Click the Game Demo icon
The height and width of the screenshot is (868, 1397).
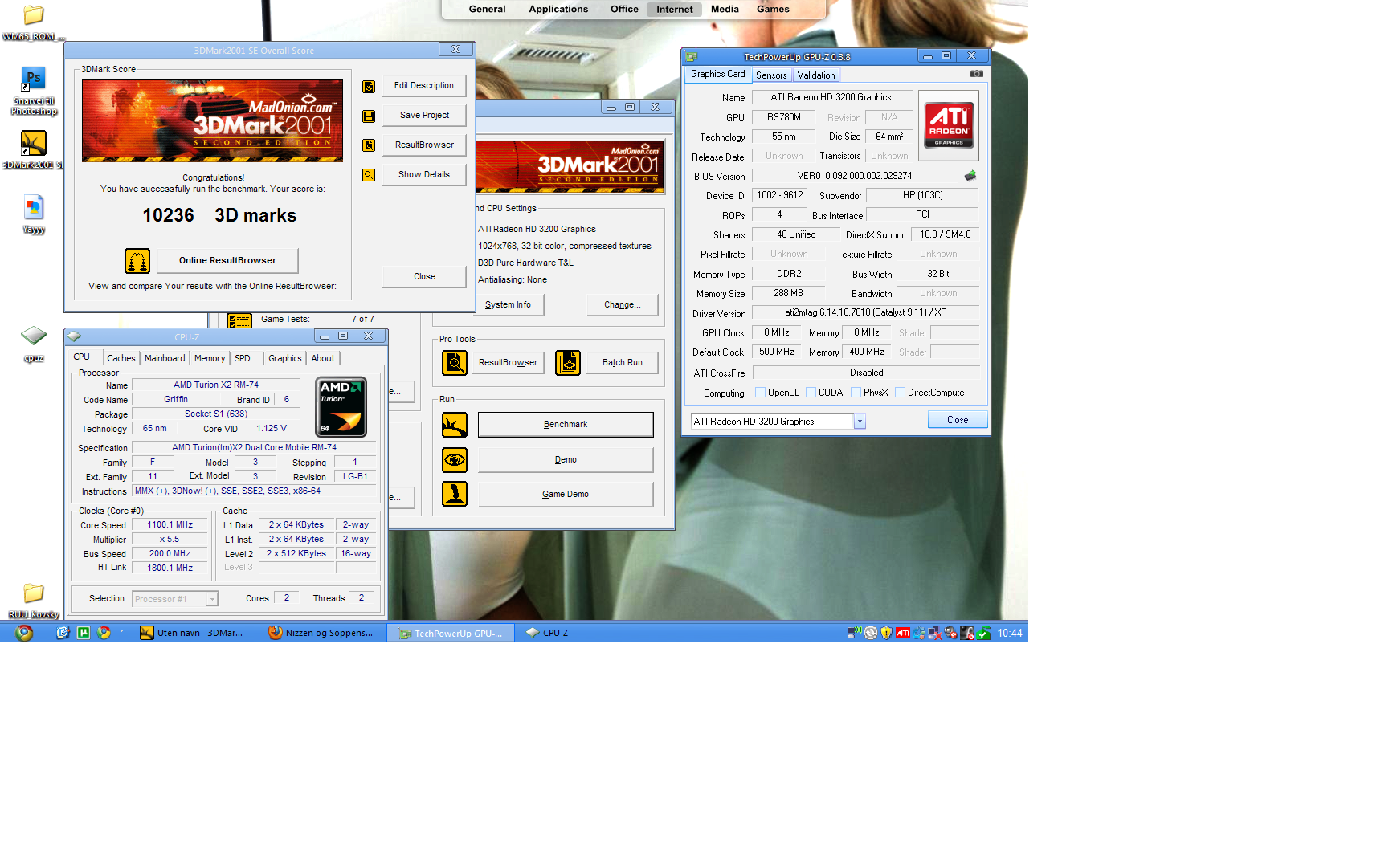pyautogui.click(x=455, y=494)
